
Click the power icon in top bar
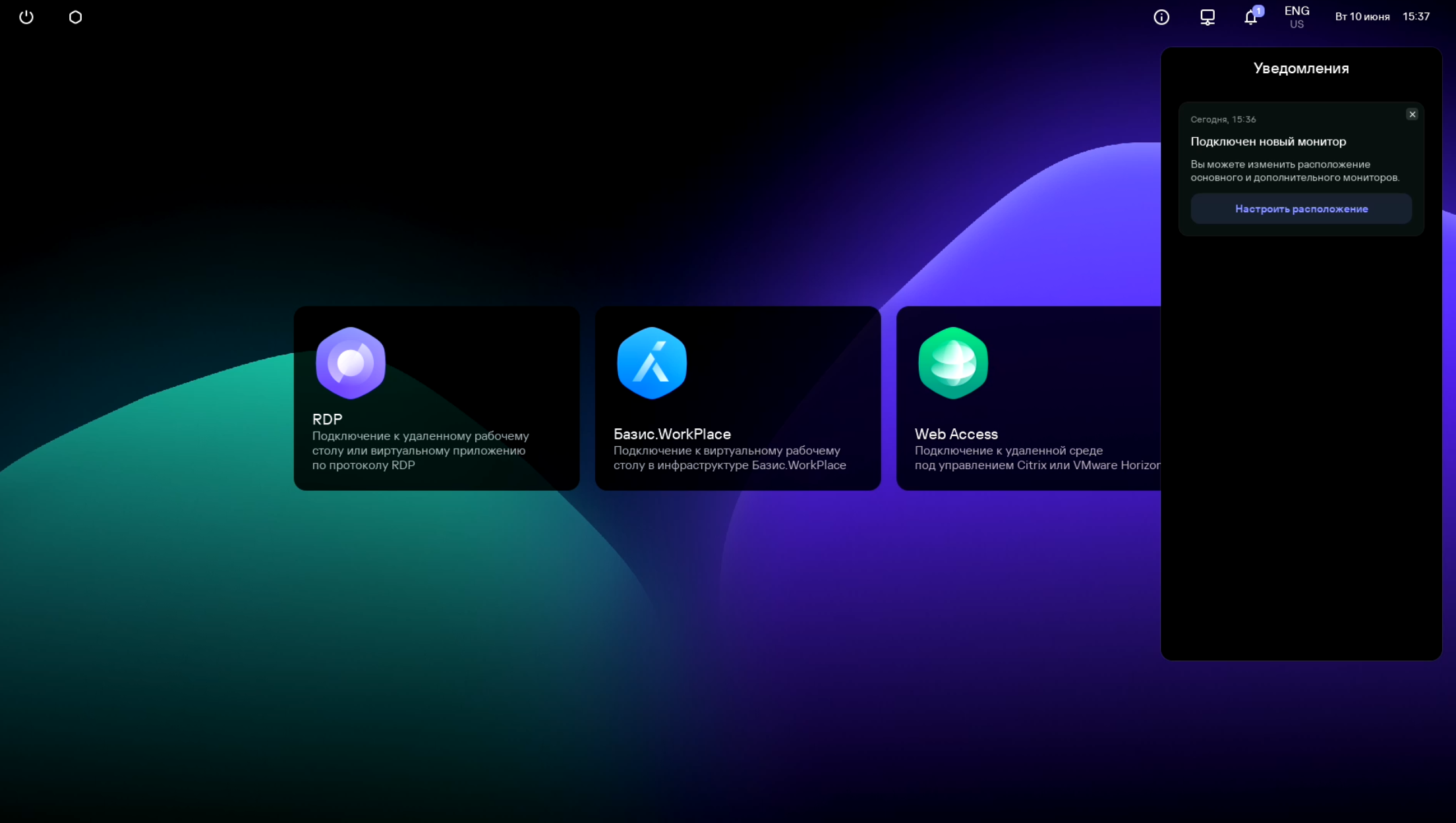click(26, 17)
